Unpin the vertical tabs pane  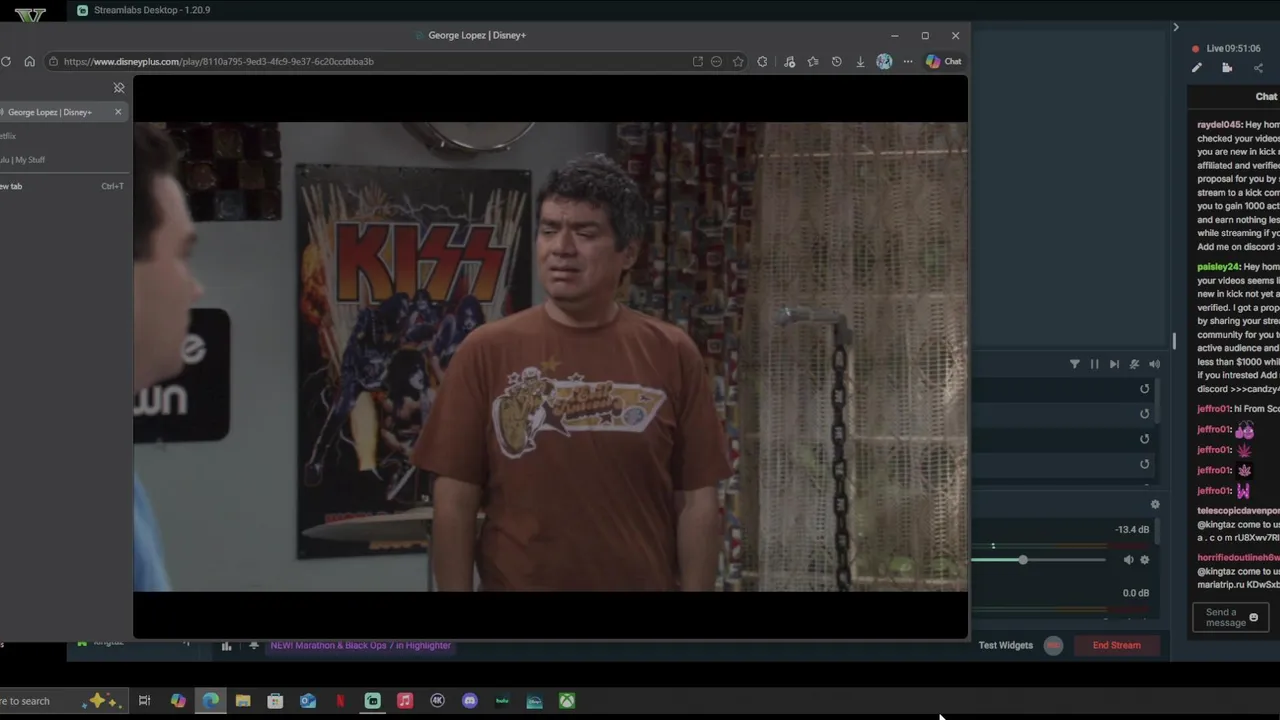(119, 88)
